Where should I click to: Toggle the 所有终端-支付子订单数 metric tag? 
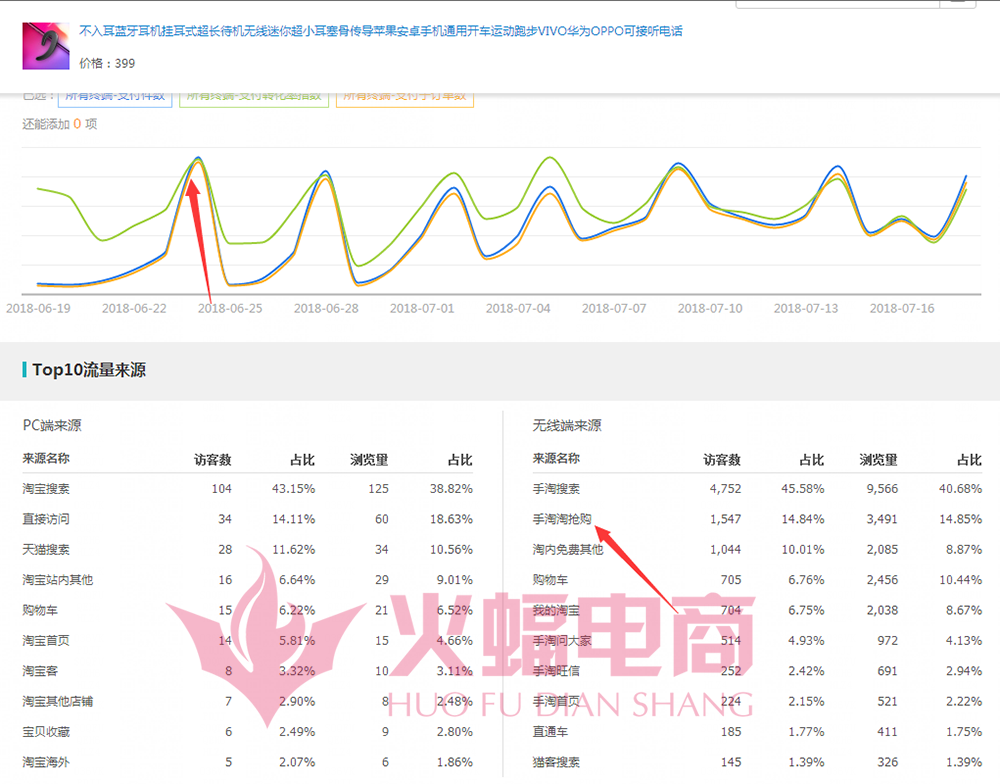point(405,99)
